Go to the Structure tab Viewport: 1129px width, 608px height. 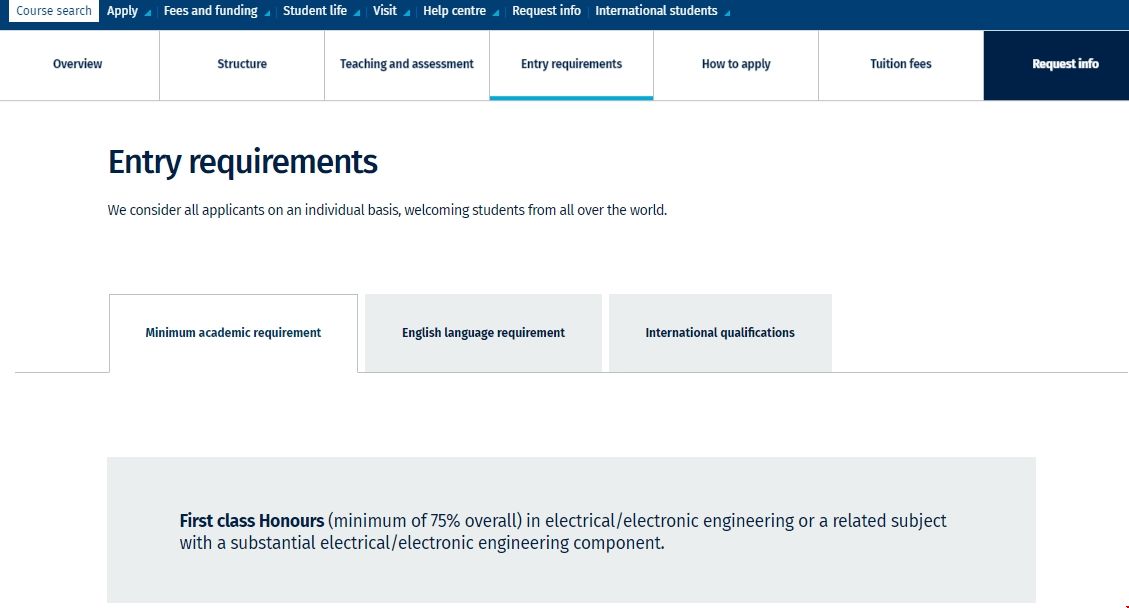(242, 64)
